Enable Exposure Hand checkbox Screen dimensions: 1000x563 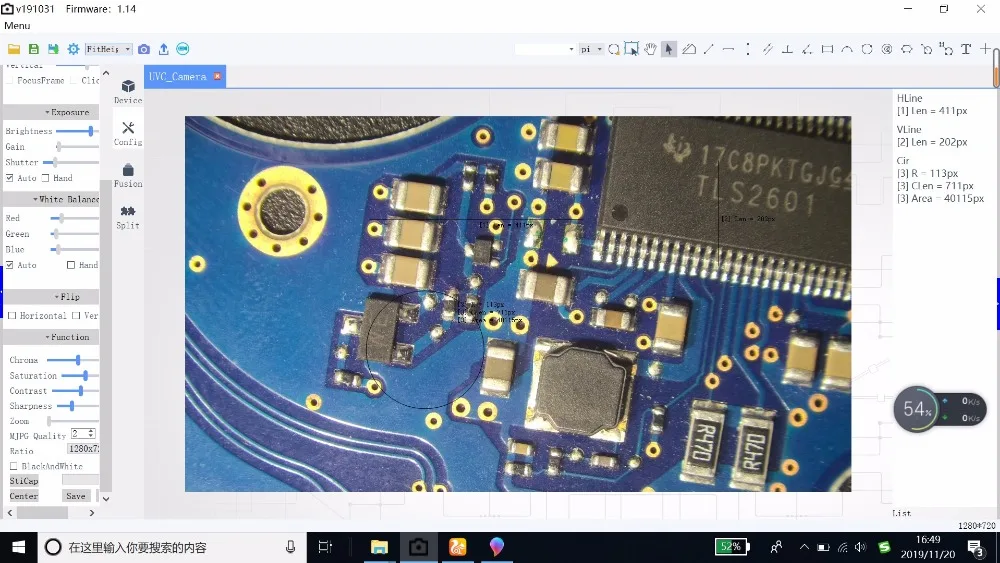tap(45, 178)
